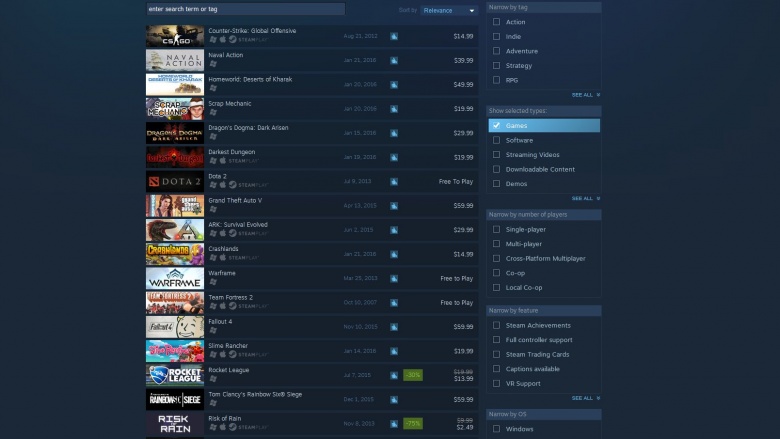Click the blue review icon for Fallout 4
780x439 pixels.
click(x=393, y=327)
